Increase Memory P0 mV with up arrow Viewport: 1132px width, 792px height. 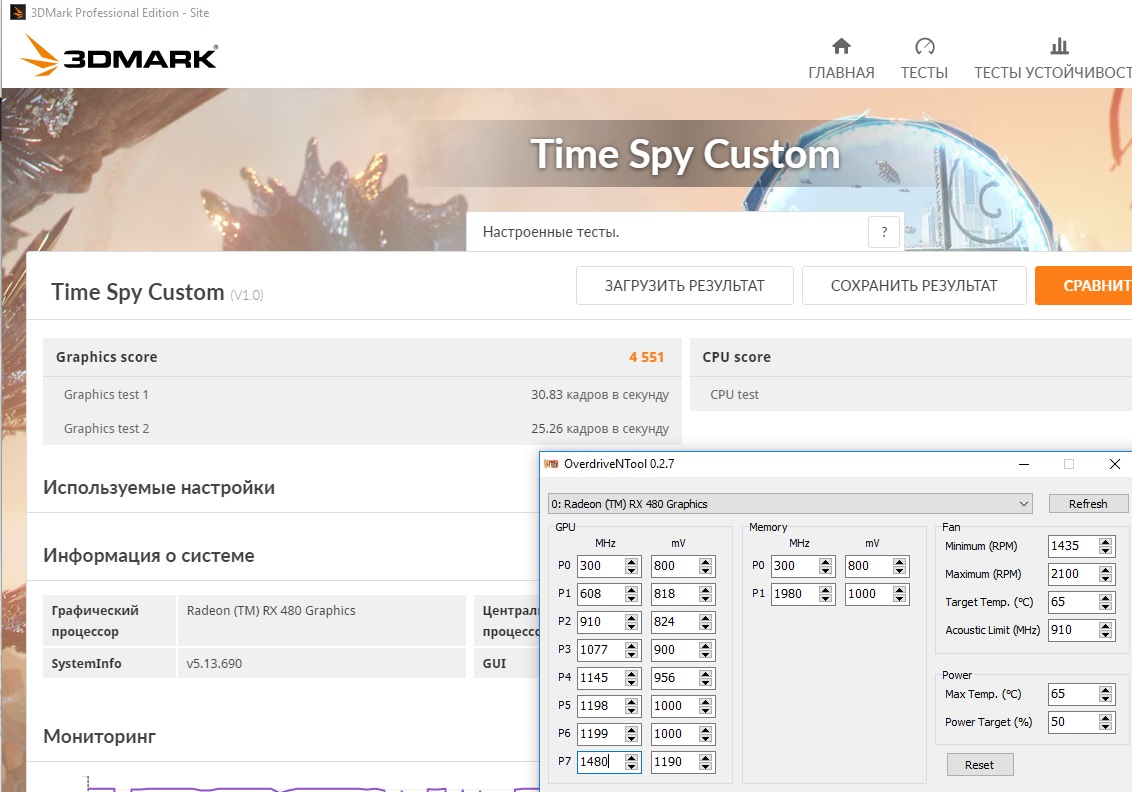[x=900, y=562]
